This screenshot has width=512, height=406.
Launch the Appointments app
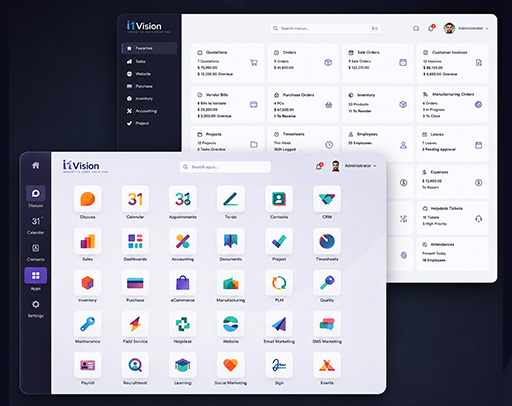pos(183,199)
